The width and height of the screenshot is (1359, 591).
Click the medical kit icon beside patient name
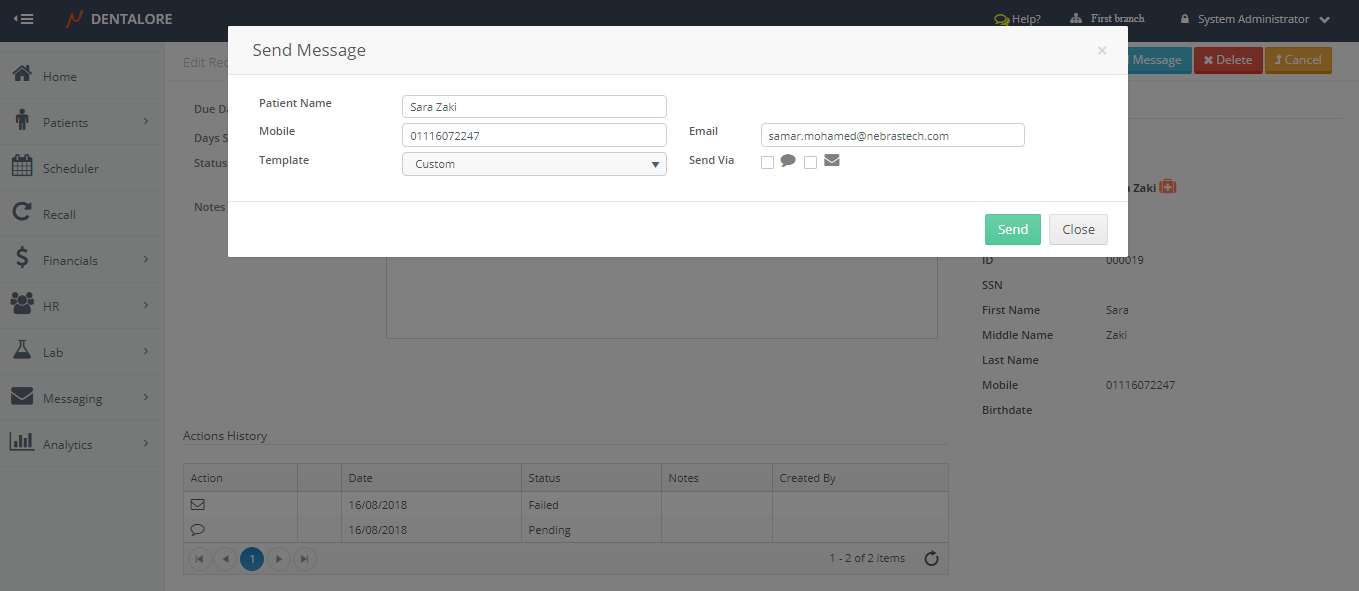click(x=1167, y=187)
